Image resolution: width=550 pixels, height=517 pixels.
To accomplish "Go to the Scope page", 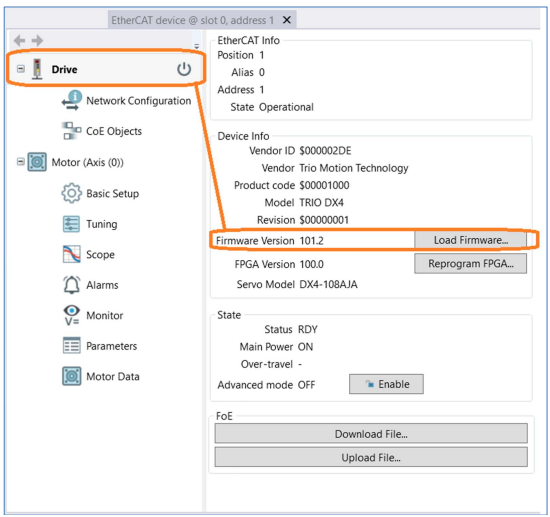I will (x=100, y=255).
